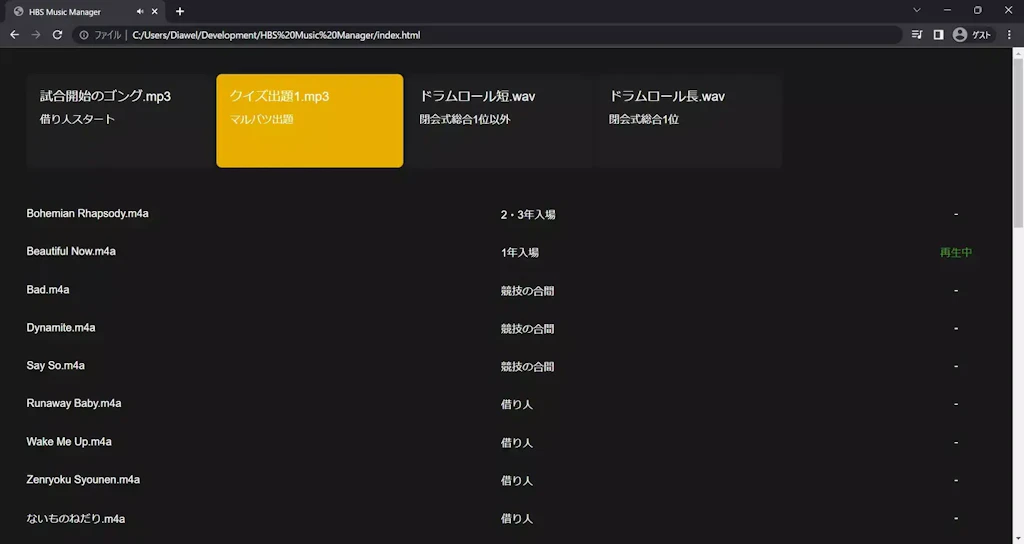The width and height of the screenshot is (1024, 544).
Task: Play the 試合開始のゴング.mp3 sound card
Action: point(120,121)
